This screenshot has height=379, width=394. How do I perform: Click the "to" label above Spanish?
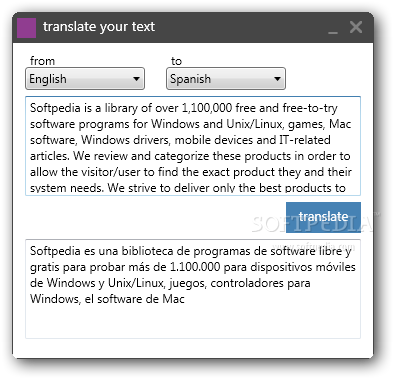176,61
